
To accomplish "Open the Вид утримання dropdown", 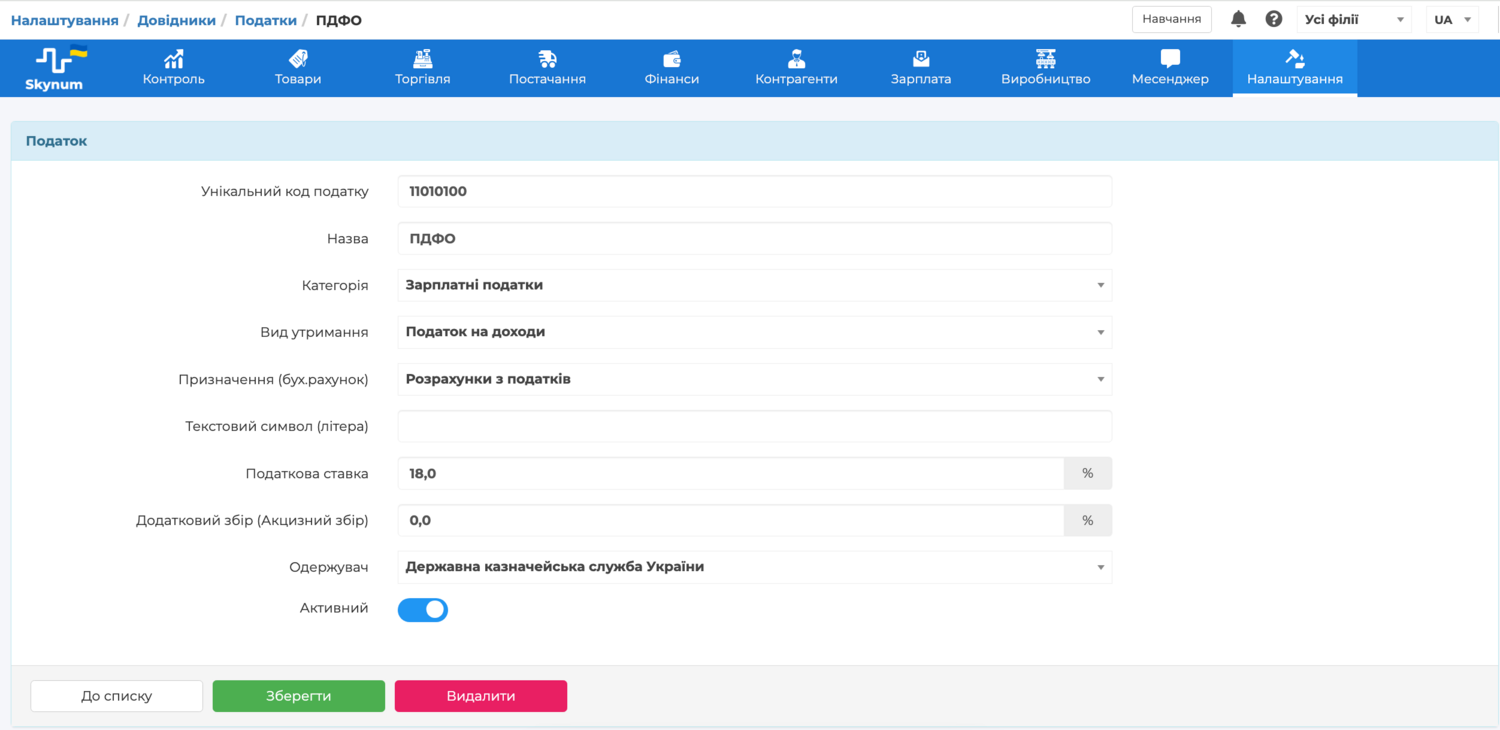I will click(x=754, y=332).
